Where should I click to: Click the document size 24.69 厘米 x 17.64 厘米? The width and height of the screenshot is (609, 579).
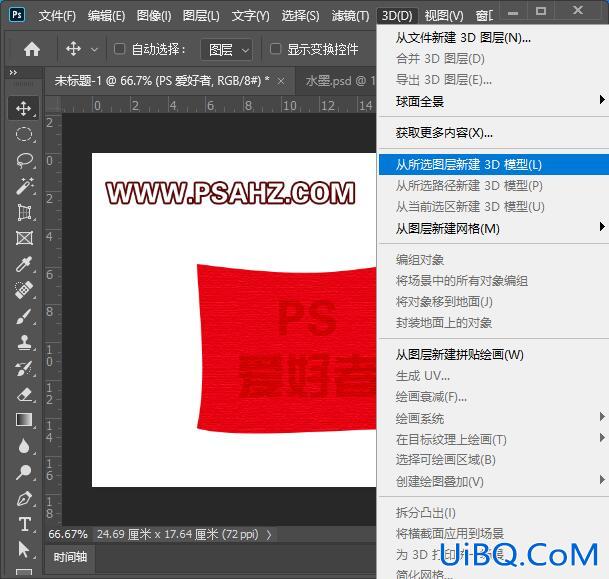(x=177, y=534)
